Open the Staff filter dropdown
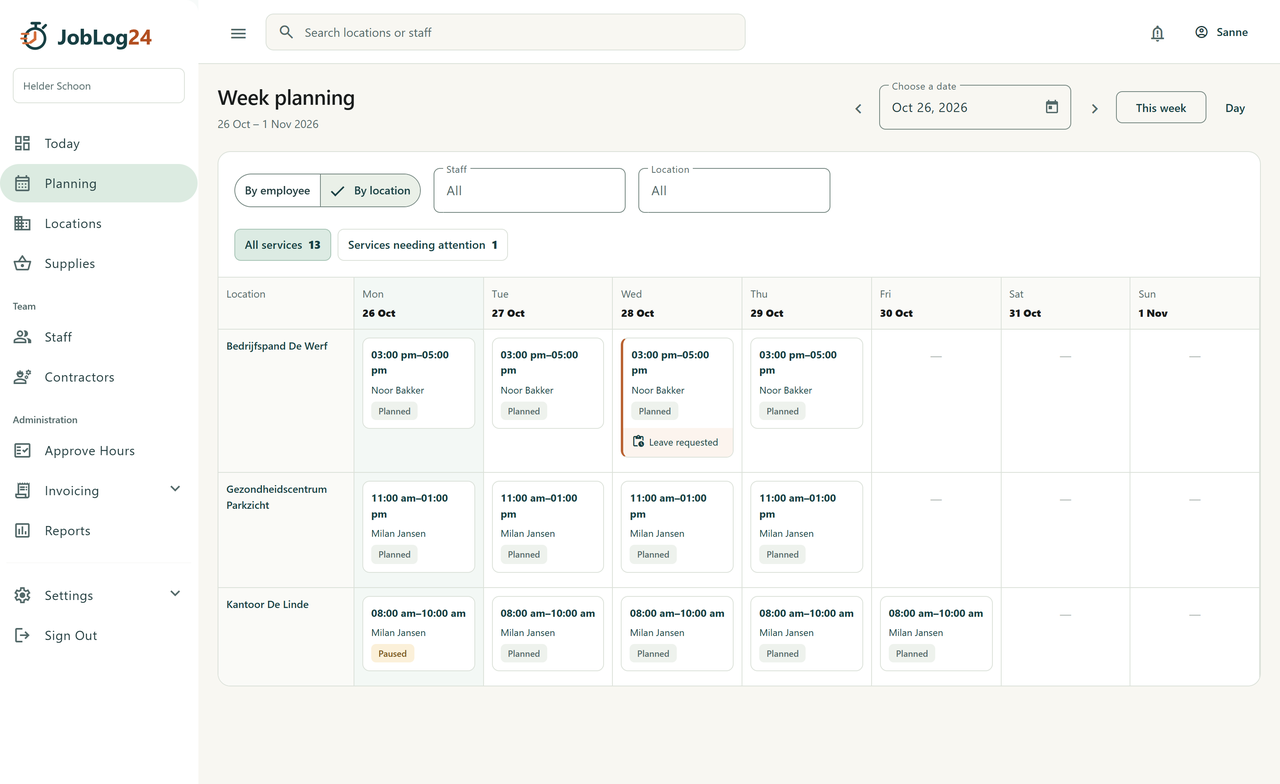 (x=529, y=190)
